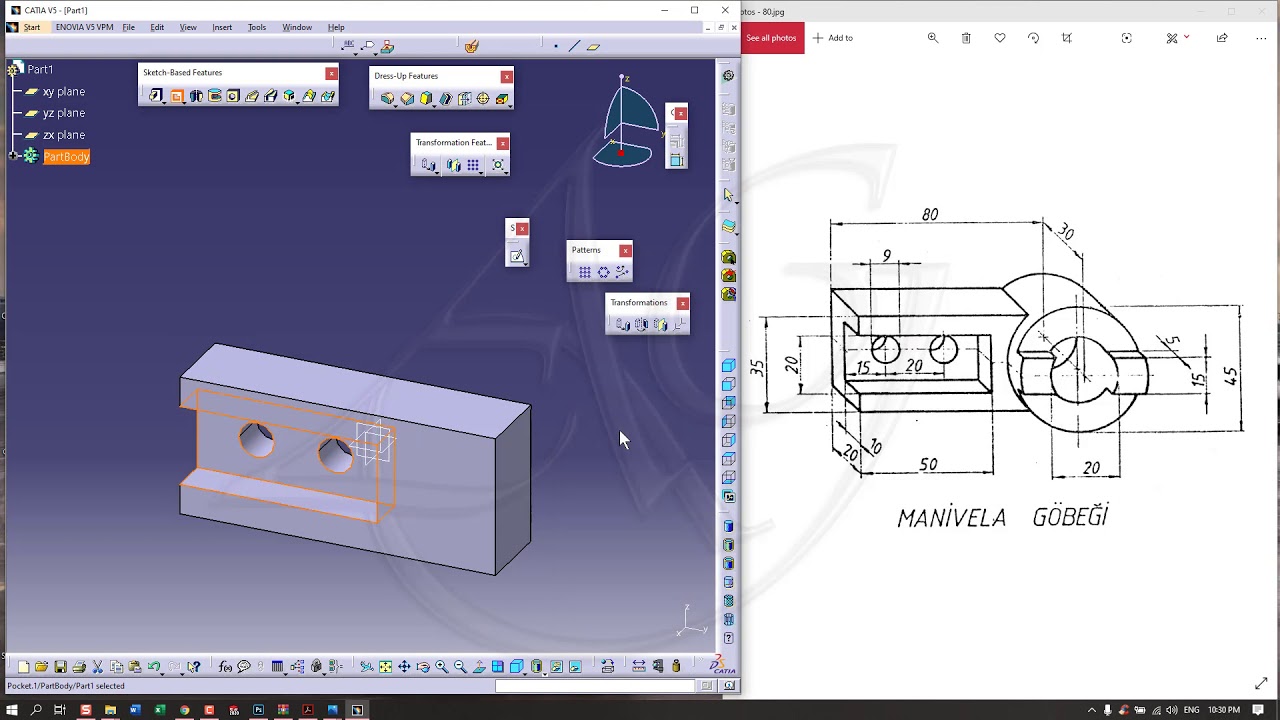Click Circular Pattern icon in Patterns toolbar
This screenshot has height=720, width=1280.
coord(603,272)
